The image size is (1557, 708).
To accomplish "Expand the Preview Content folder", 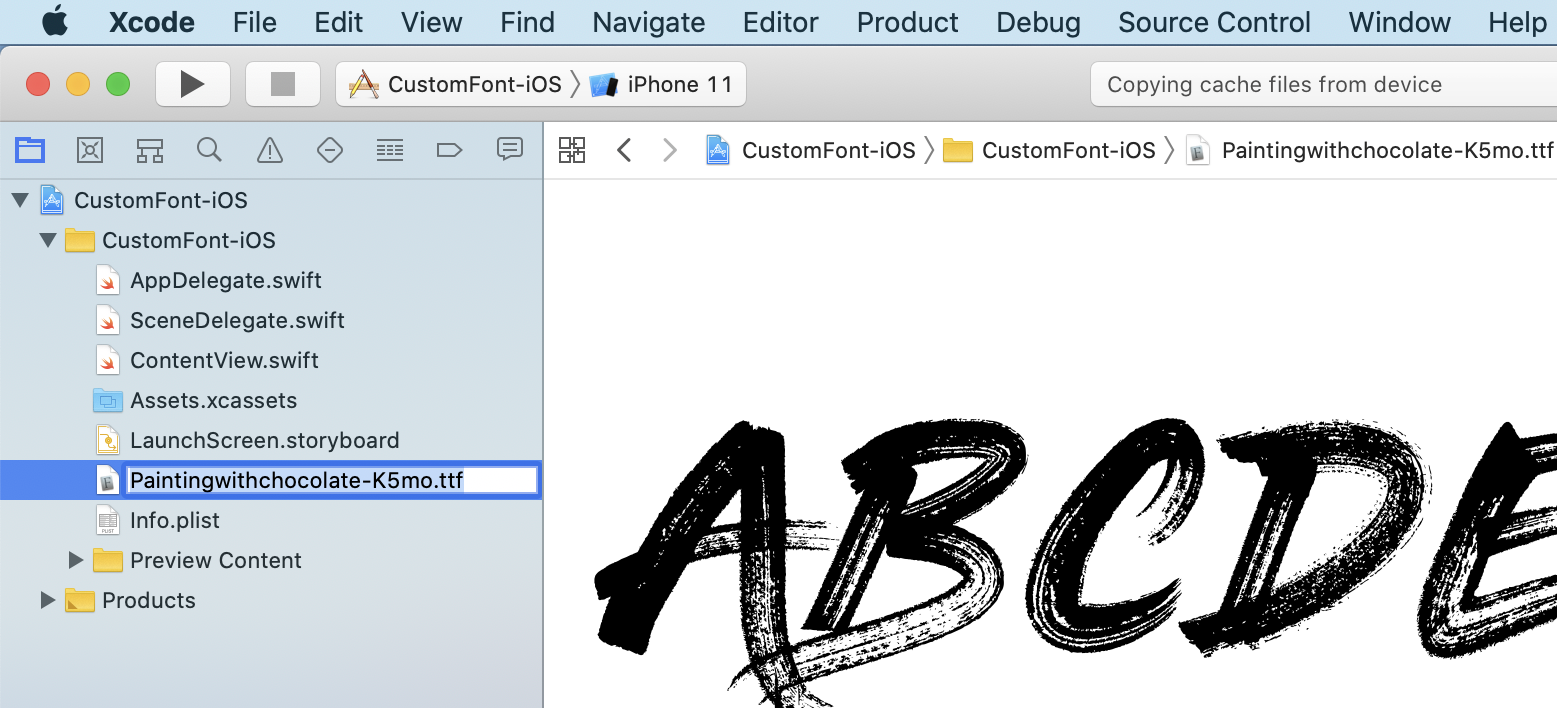I will click(77, 560).
